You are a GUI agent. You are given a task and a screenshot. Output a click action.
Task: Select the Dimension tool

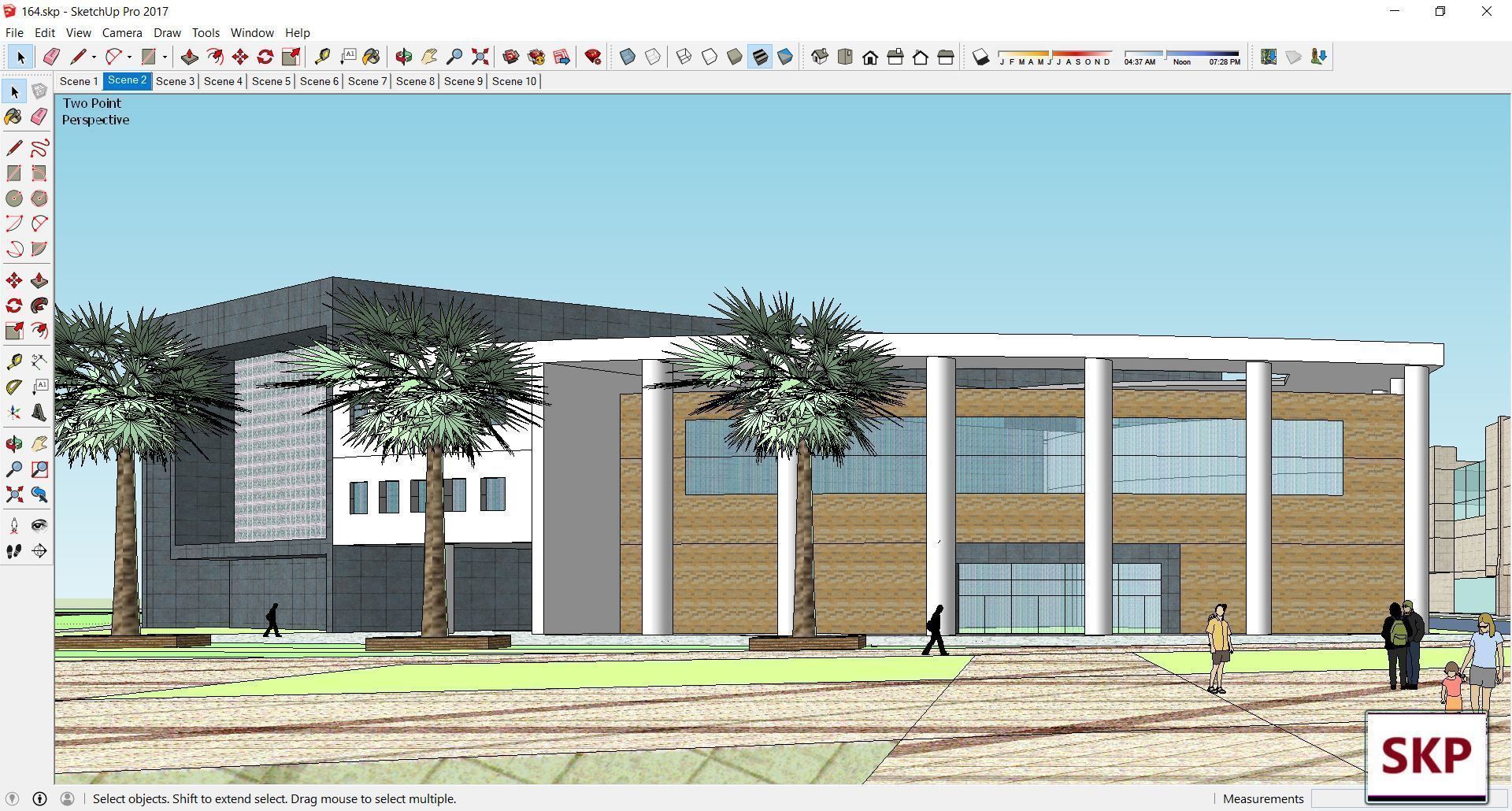tap(39, 361)
